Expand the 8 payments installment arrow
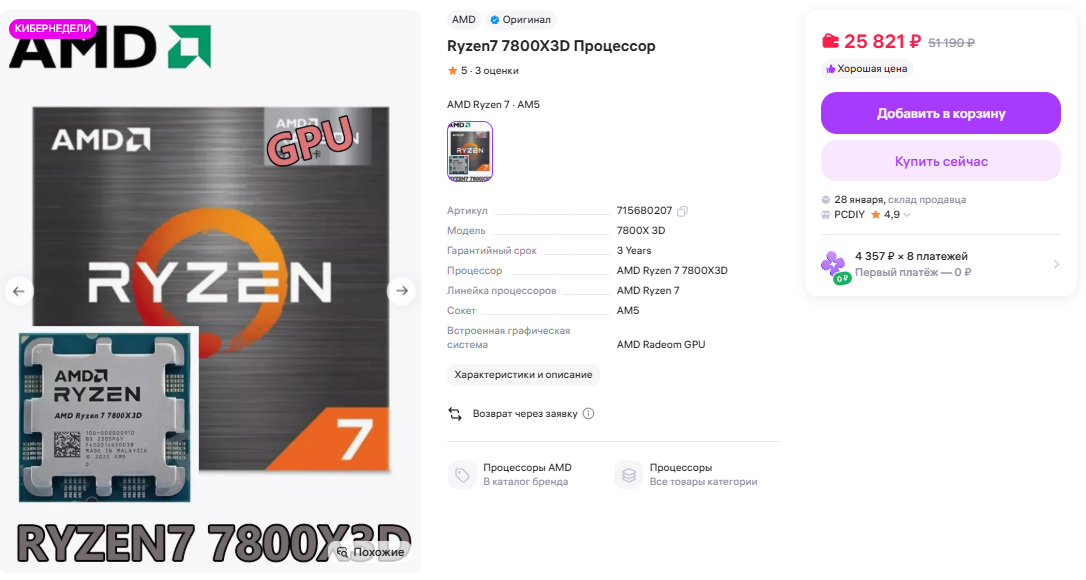 click(x=1056, y=264)
